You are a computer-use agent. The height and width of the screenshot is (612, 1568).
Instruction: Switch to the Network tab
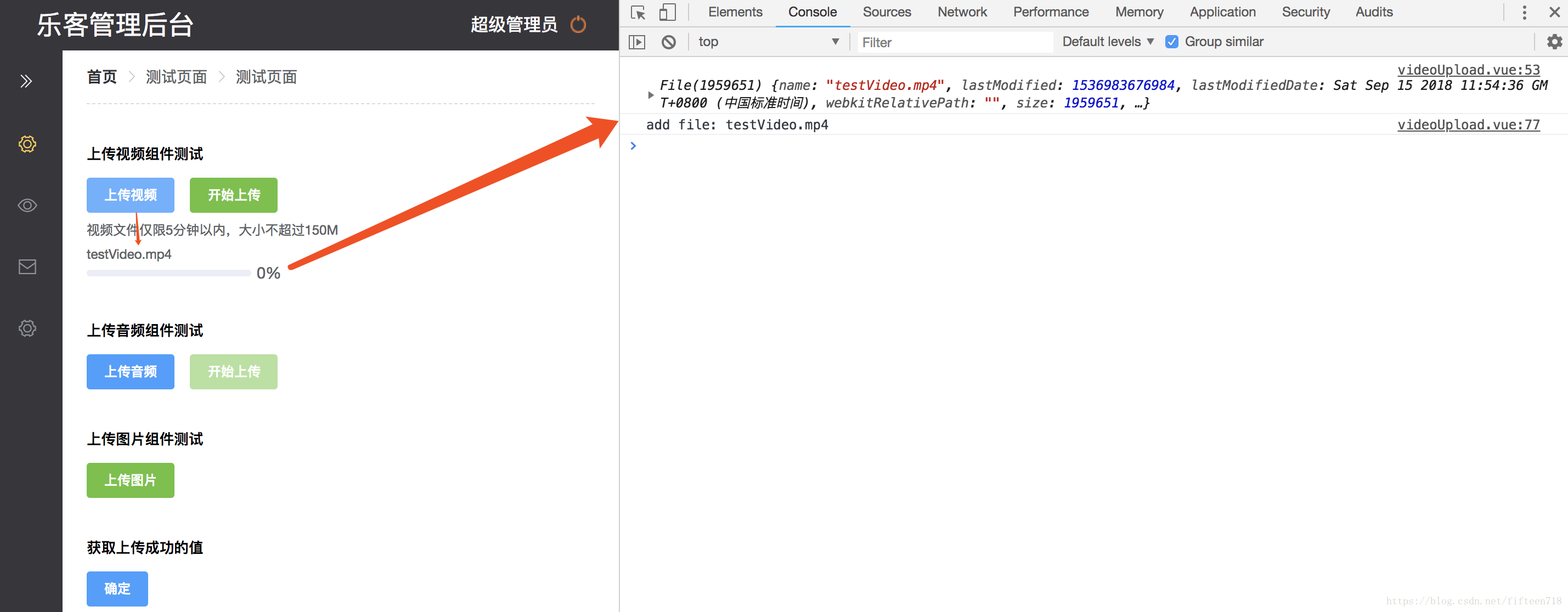[x=962, y=12]
